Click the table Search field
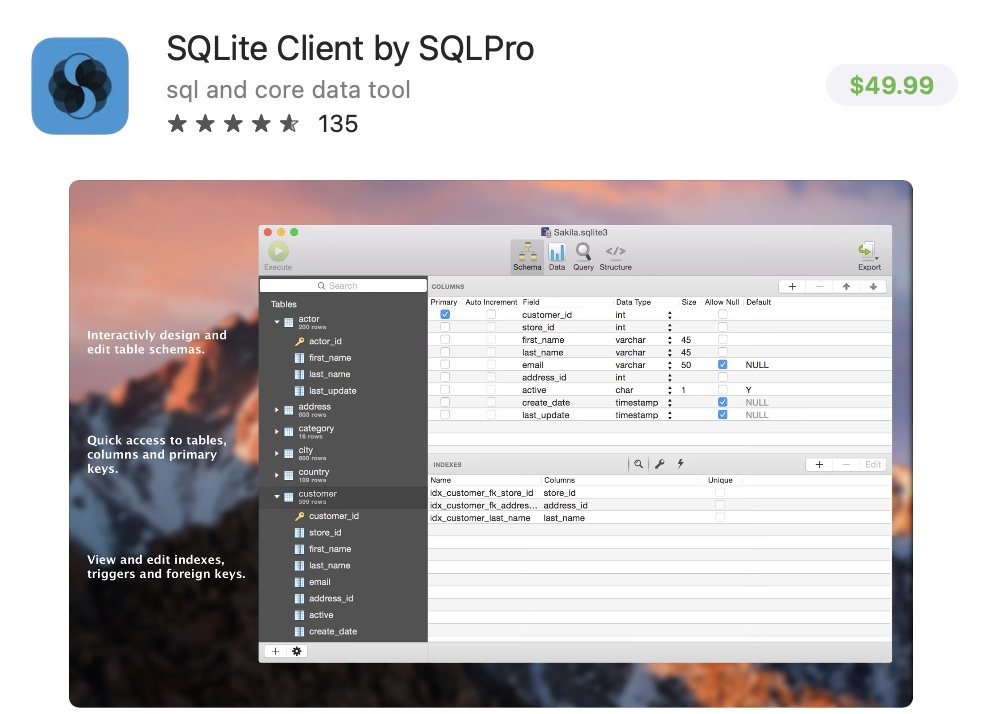The image size is (998, 714). click(343, 286)
